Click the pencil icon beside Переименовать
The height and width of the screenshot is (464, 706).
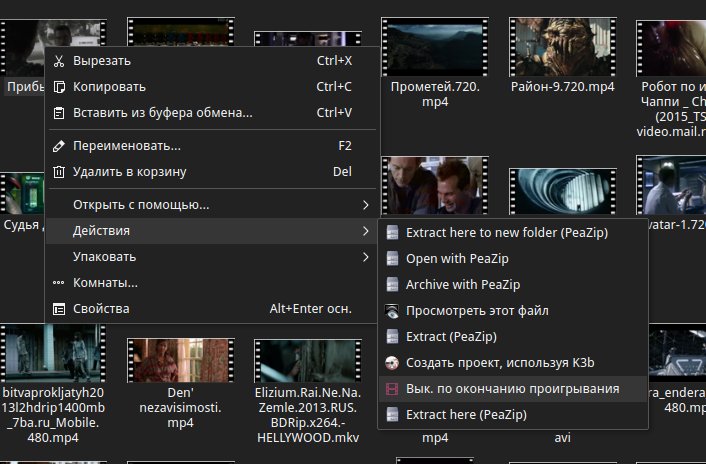point(59,146)
